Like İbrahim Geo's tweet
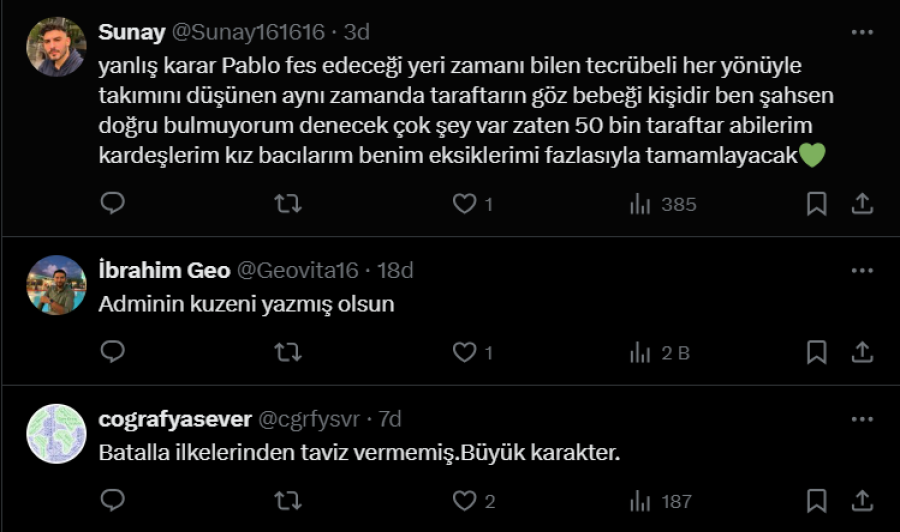This screenshot has width=900, height=532. click(x=464, y=352)
